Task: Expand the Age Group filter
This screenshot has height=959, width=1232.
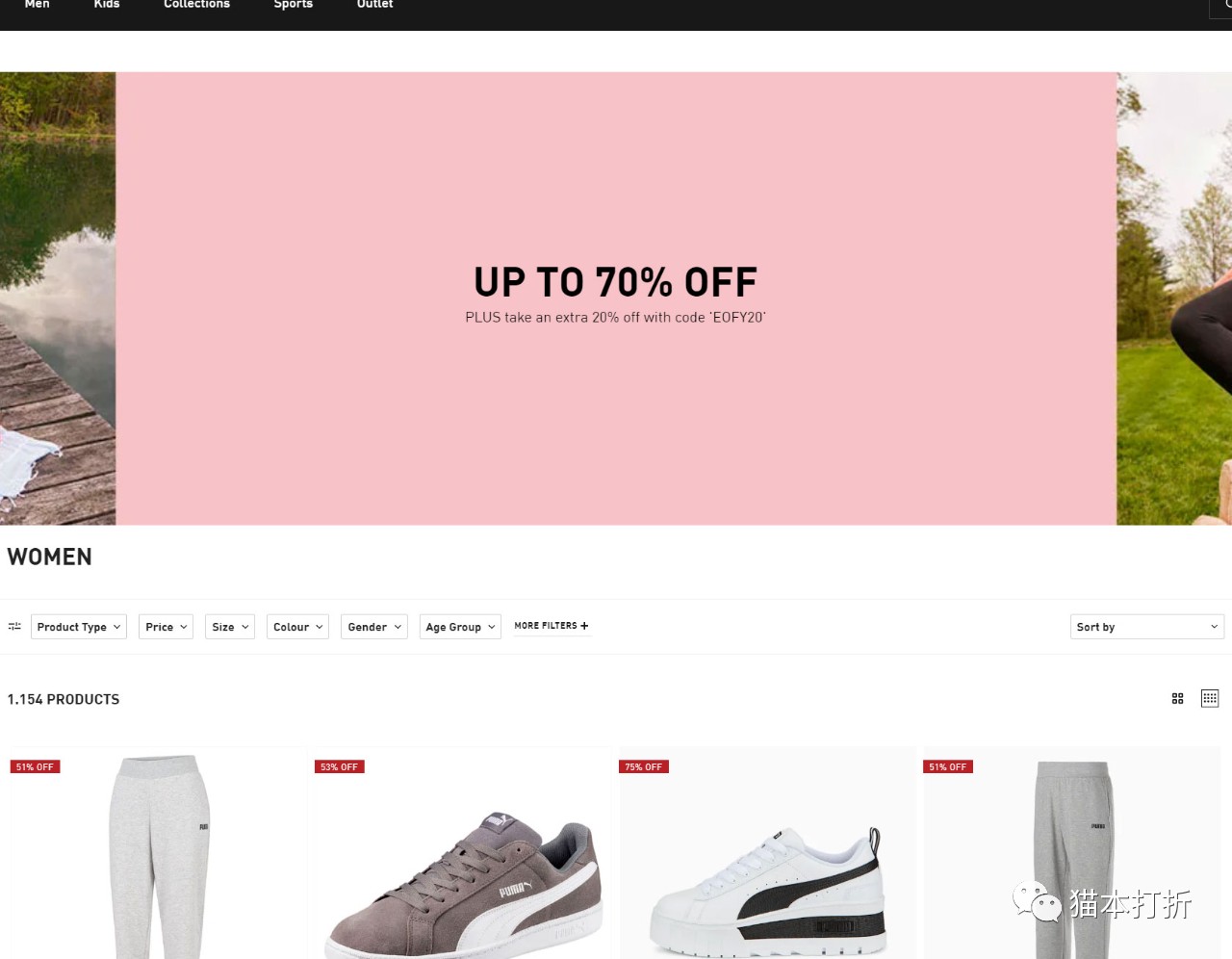Action: (460, 627)
